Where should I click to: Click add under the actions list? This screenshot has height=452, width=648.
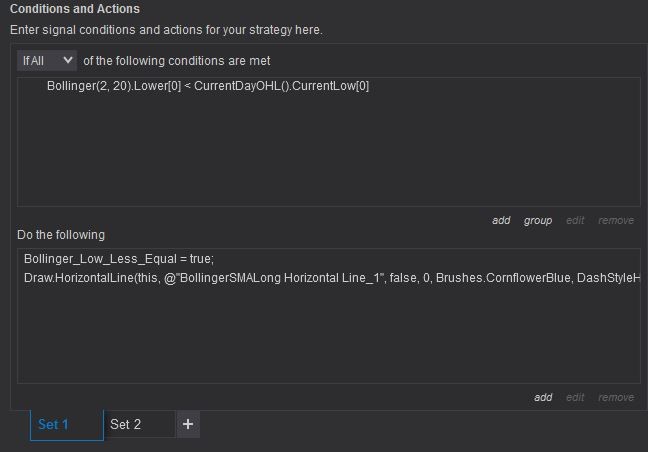[x=543, y=397]
